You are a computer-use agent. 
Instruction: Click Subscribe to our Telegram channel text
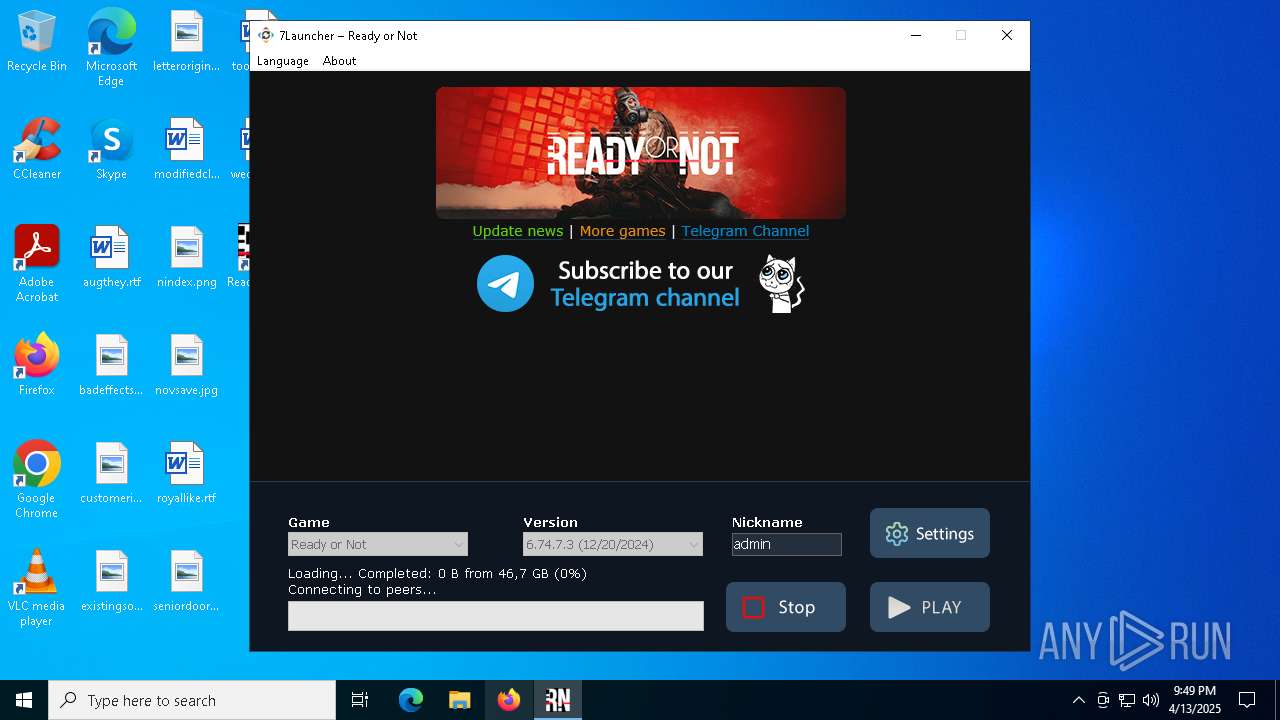[645, 284]
